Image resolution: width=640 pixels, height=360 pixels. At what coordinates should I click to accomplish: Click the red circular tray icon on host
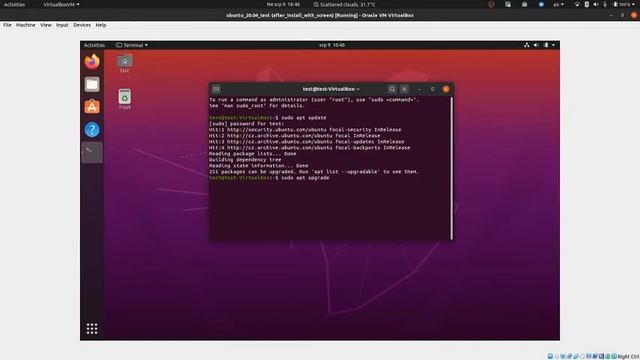click(x=491, y=4)
